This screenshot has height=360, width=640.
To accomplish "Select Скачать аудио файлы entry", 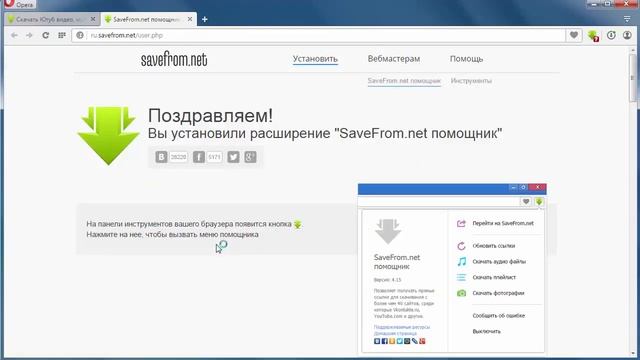I will [499, 262].
